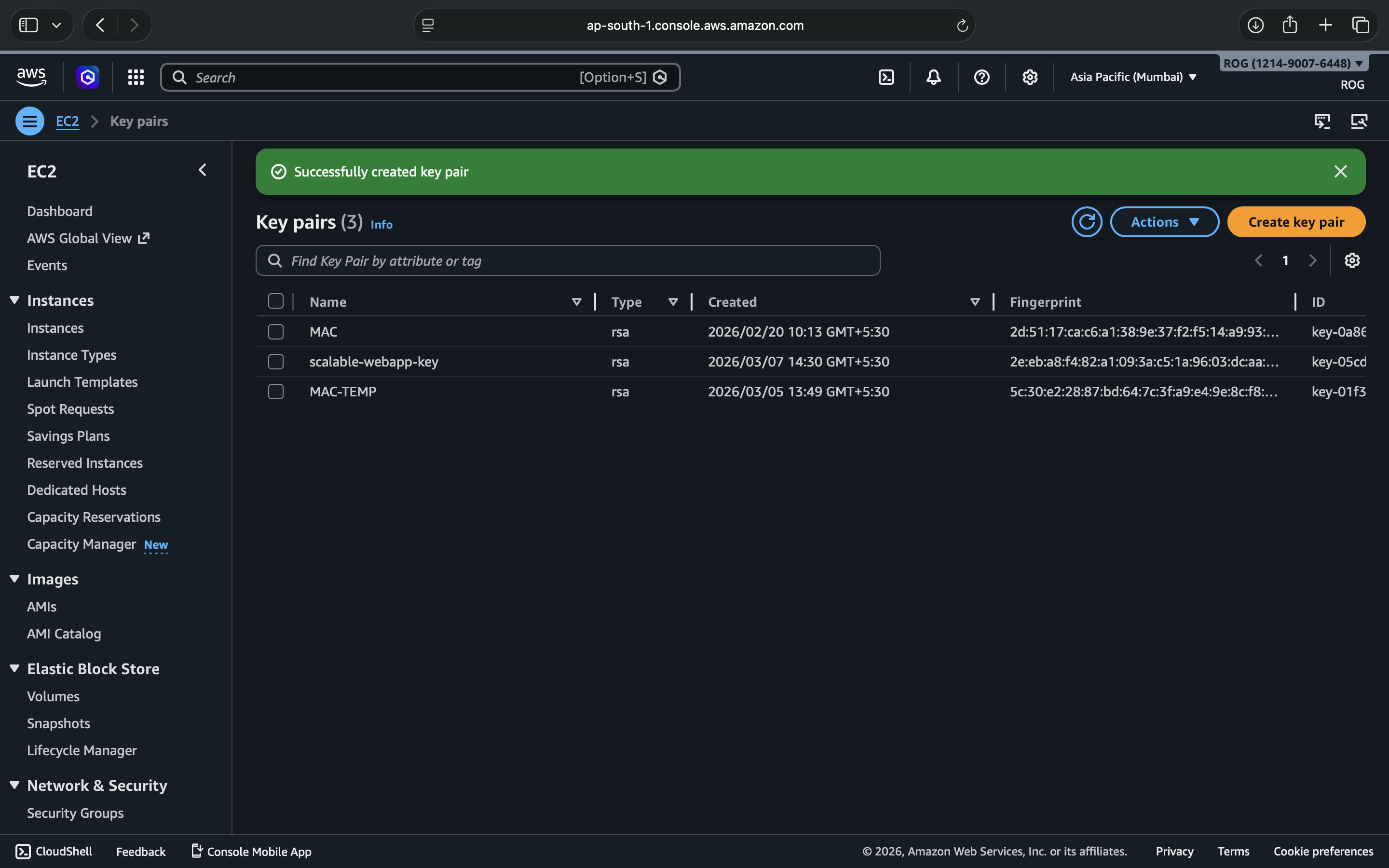Click Create key pair button
This screenshot has height=868, width=1389.
[x=1296, y=222]
